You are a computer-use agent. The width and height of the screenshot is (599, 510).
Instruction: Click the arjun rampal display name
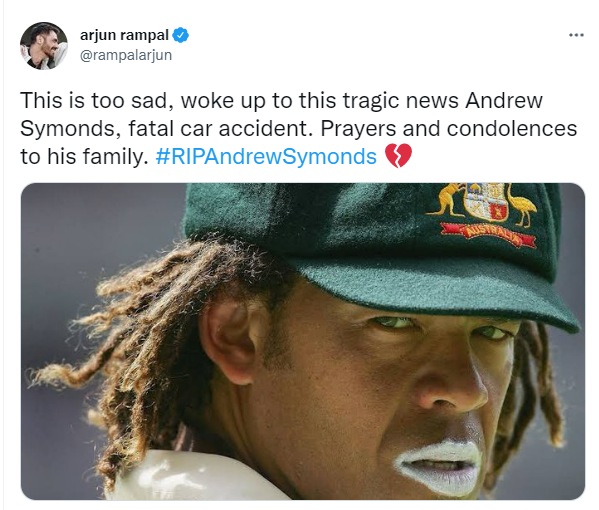click(124, 35)
